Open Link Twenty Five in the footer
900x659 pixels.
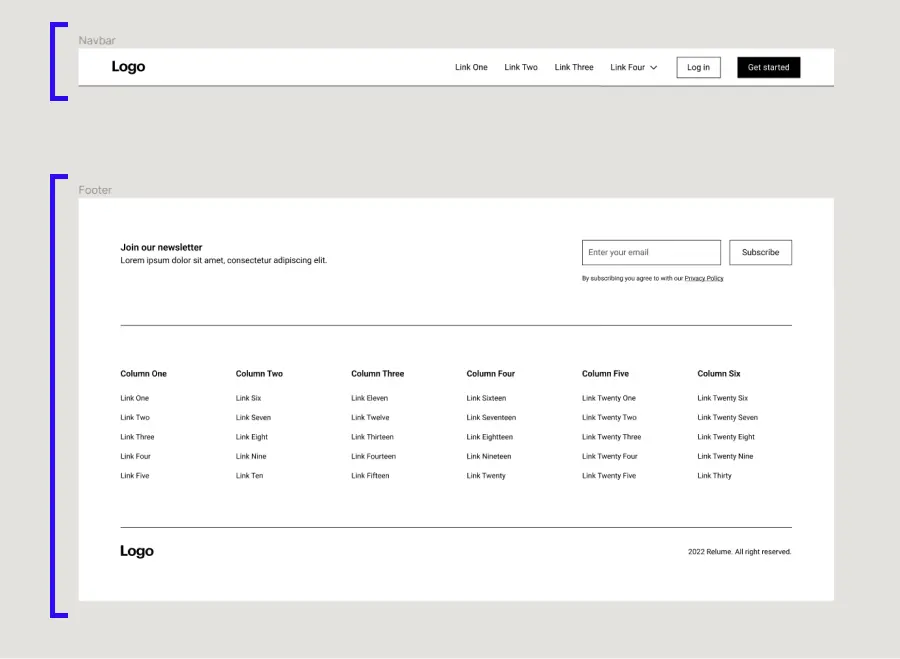(x=609, y=476)
